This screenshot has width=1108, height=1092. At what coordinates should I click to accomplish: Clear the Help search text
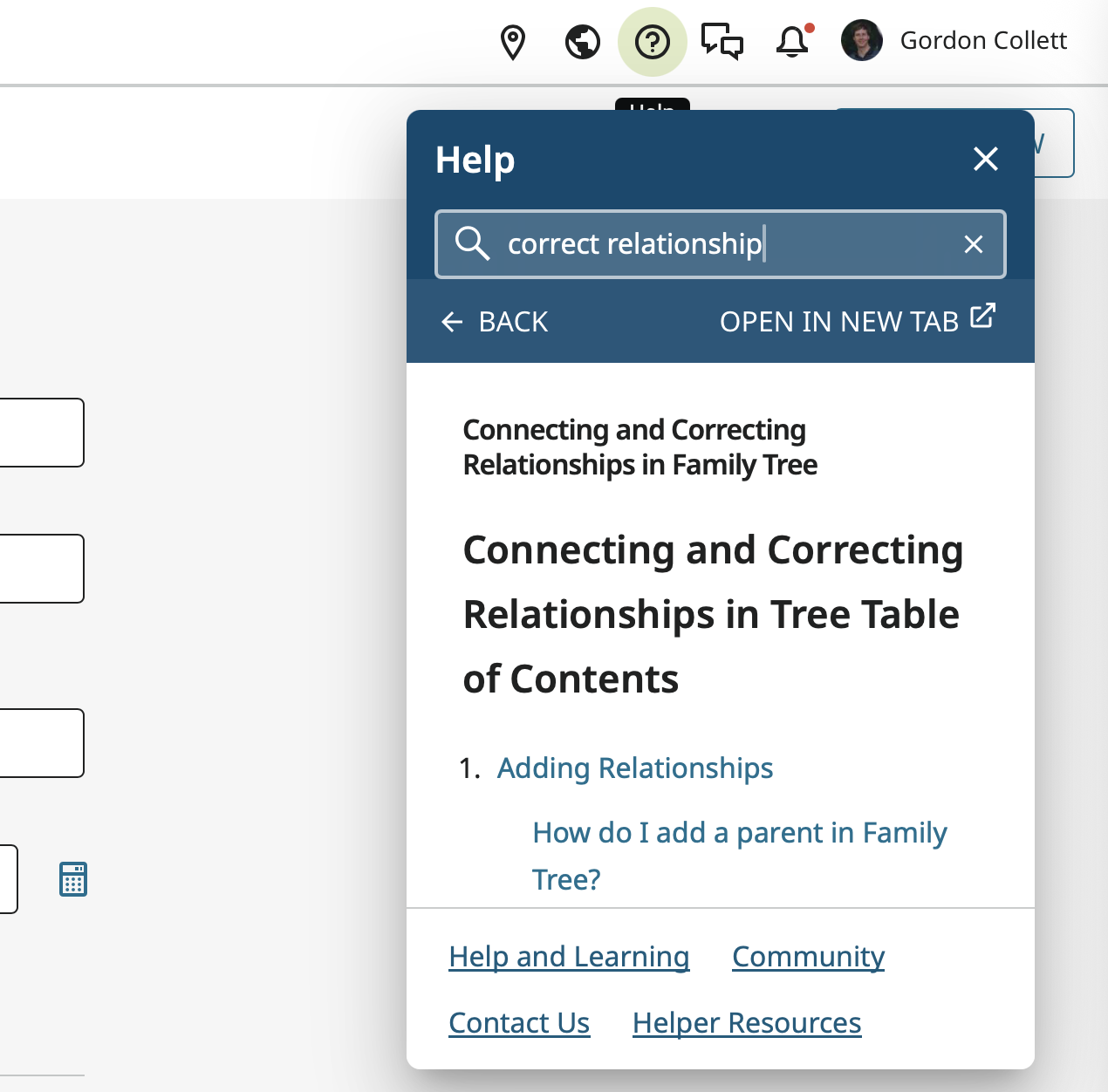click(974, 244)
